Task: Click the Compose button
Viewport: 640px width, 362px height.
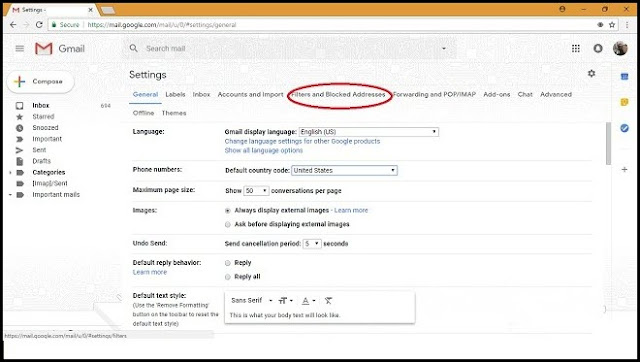Action: 40,82
